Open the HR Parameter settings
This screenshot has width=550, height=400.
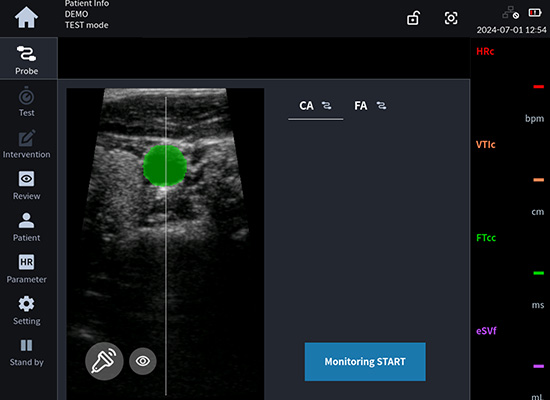click(27, 268)
